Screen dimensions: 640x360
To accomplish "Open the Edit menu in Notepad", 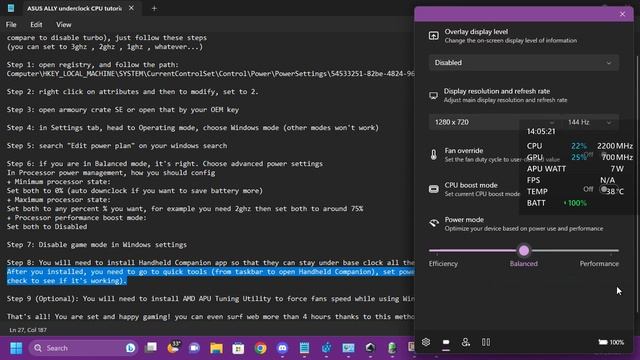I will [x=36, y=25].
